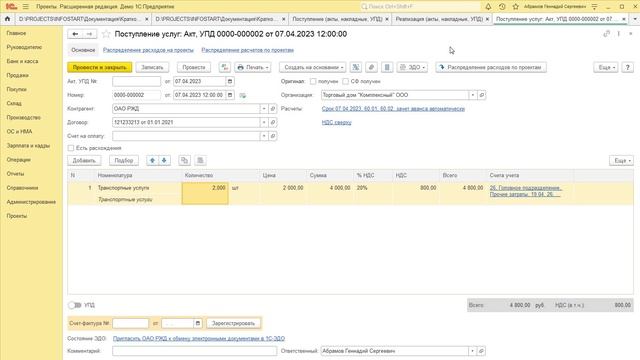Click into Комментарий input field

point(195,351)
